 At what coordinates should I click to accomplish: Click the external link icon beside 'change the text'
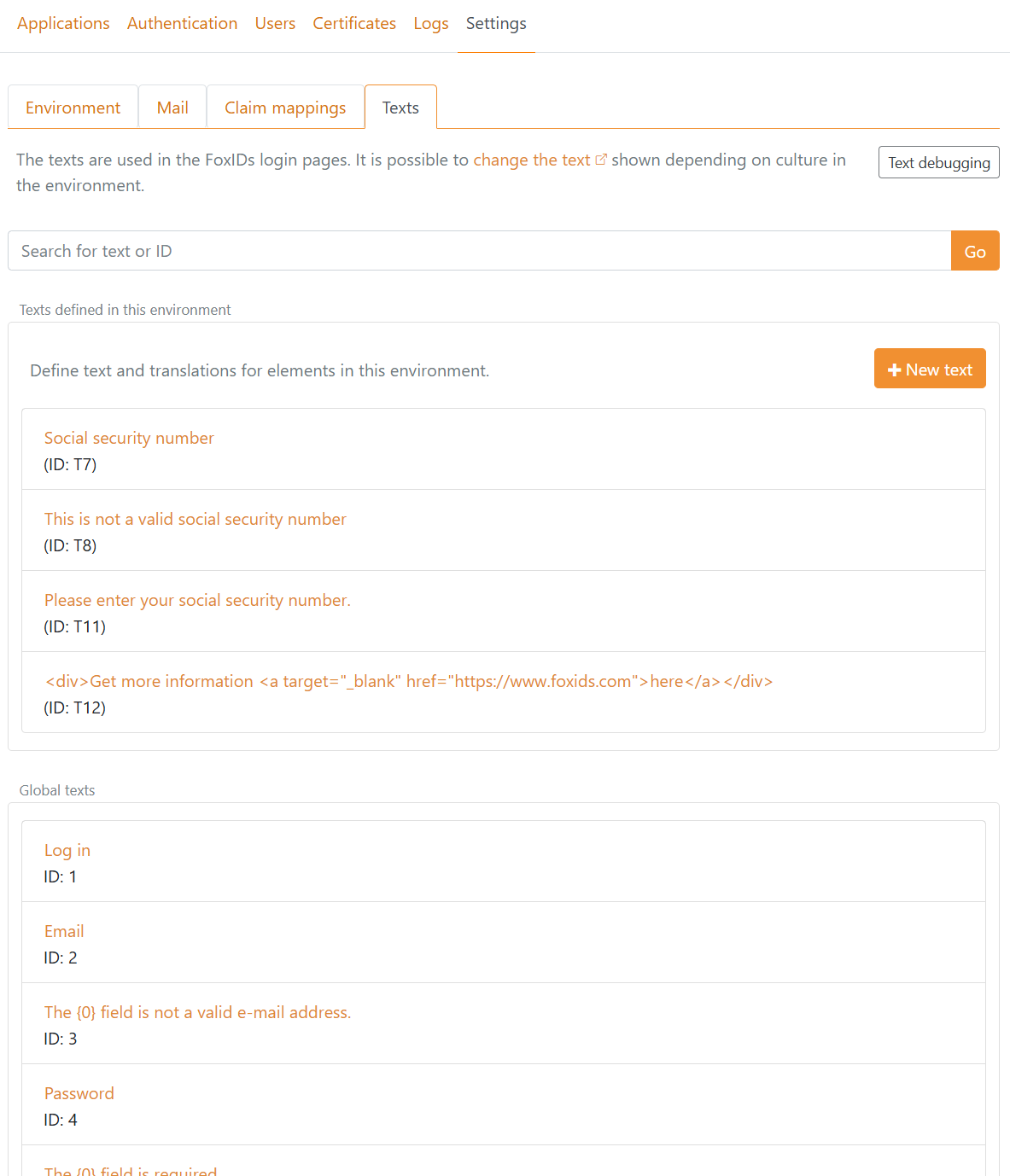(602, 159)
